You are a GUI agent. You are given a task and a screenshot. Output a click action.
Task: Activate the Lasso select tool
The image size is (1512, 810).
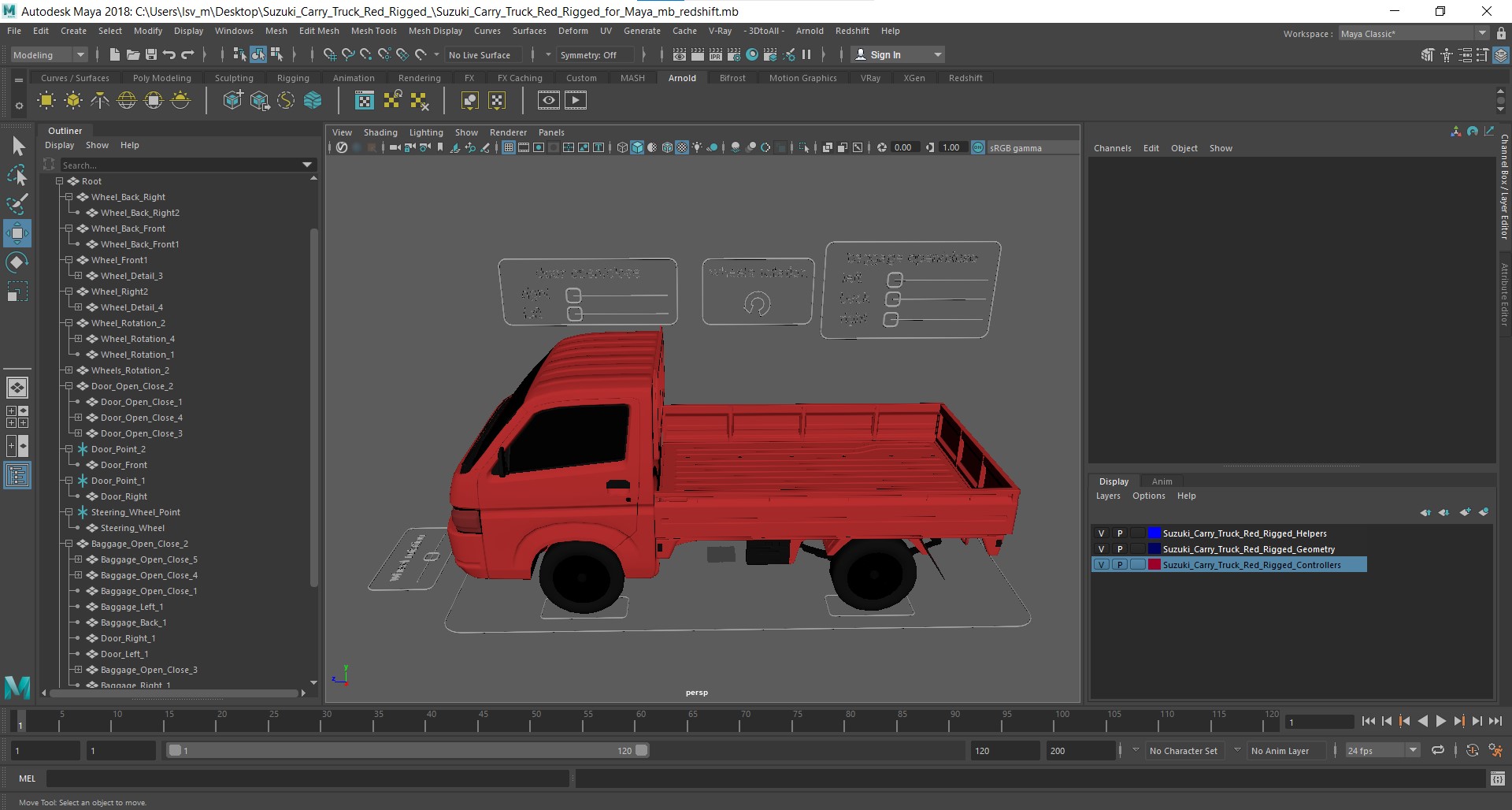(x=17, y=175)
